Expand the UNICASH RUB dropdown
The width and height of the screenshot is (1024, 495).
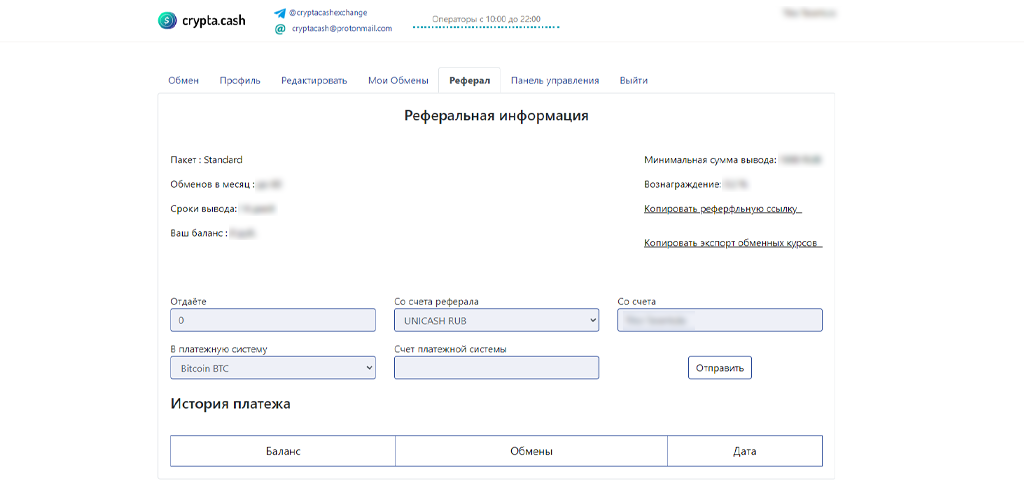point(496,320)
